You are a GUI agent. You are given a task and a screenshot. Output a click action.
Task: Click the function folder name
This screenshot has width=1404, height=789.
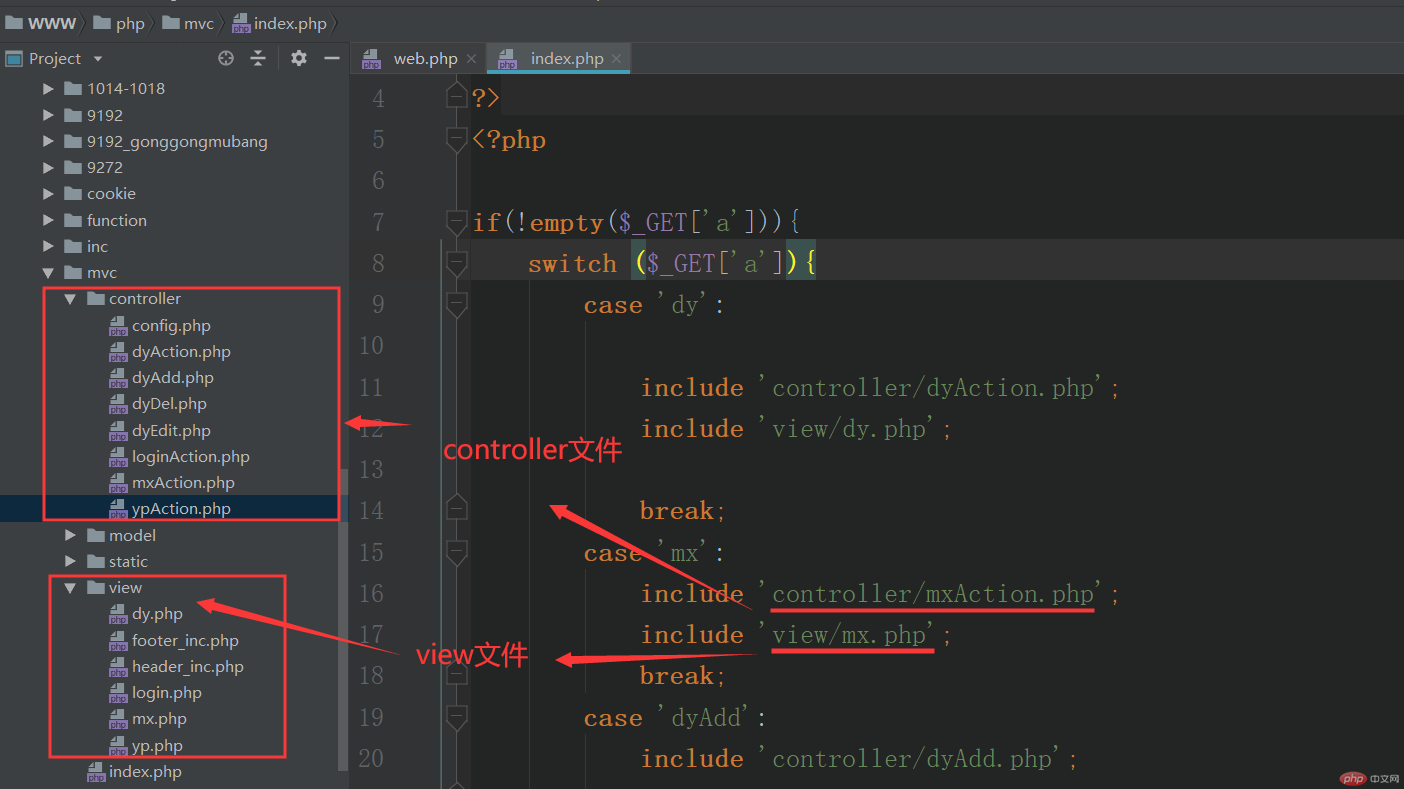(x=117, y=220)
